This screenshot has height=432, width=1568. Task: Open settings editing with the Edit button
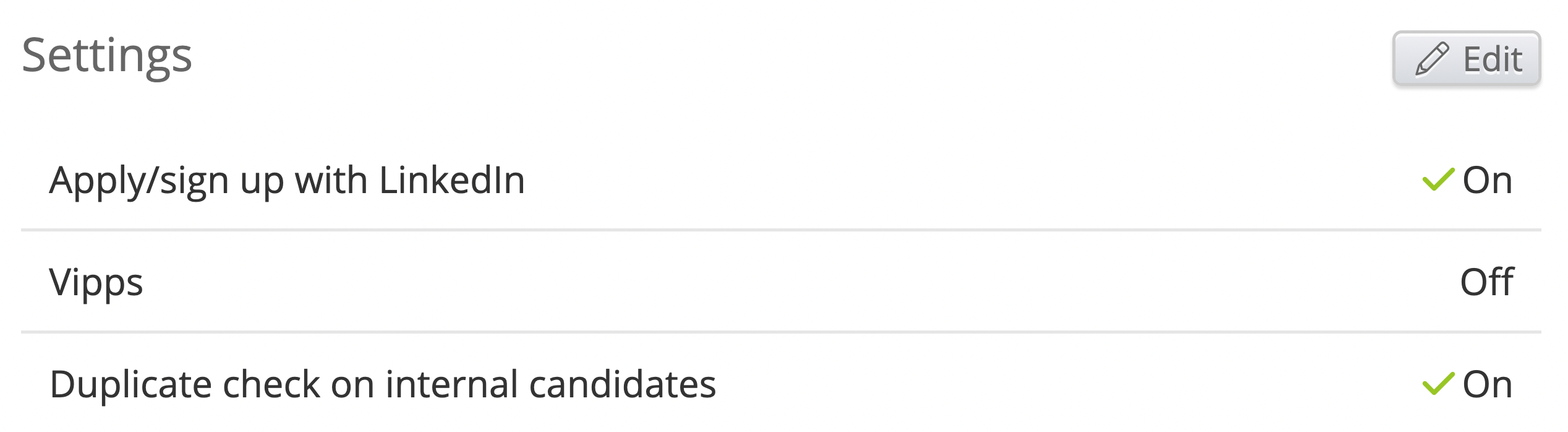click(1467, 59)
